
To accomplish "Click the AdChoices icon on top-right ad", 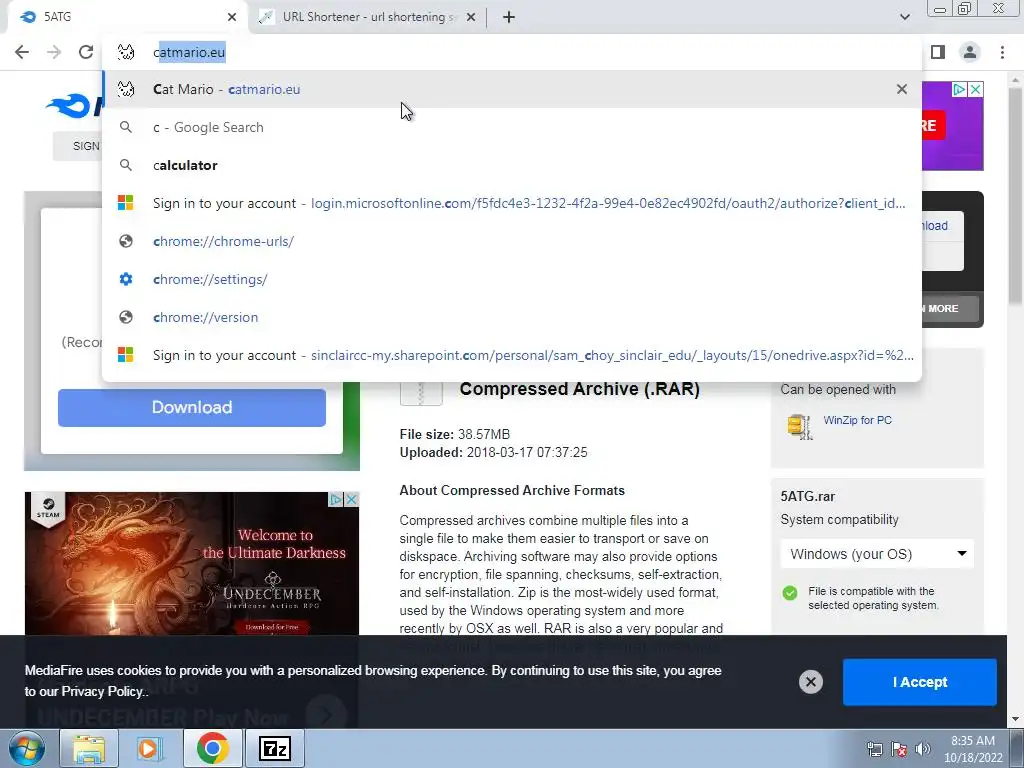I will (959, 89).
